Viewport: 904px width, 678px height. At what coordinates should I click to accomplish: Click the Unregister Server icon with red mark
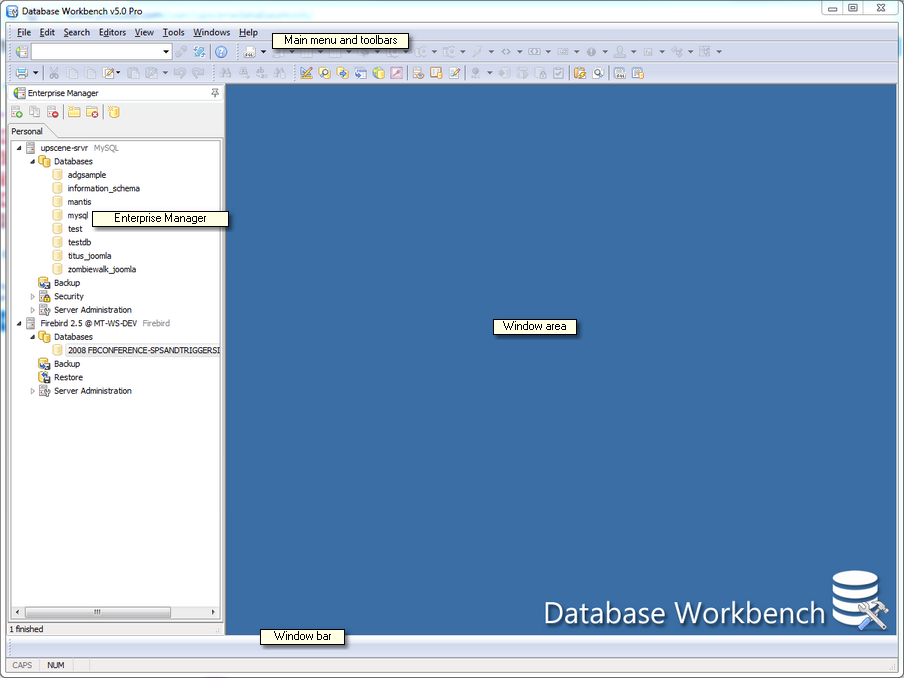click(x=53, y=112)
